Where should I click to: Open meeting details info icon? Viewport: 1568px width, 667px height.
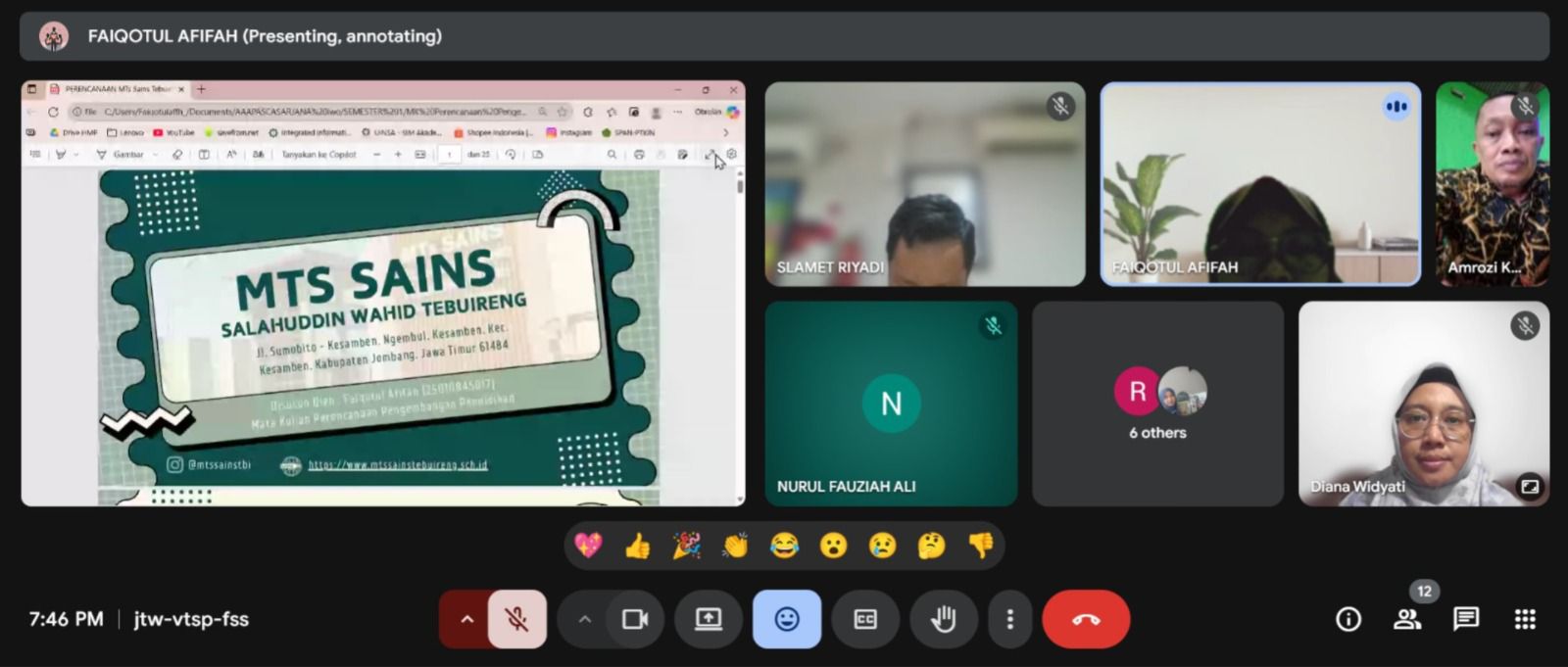tap(1348, 619)
